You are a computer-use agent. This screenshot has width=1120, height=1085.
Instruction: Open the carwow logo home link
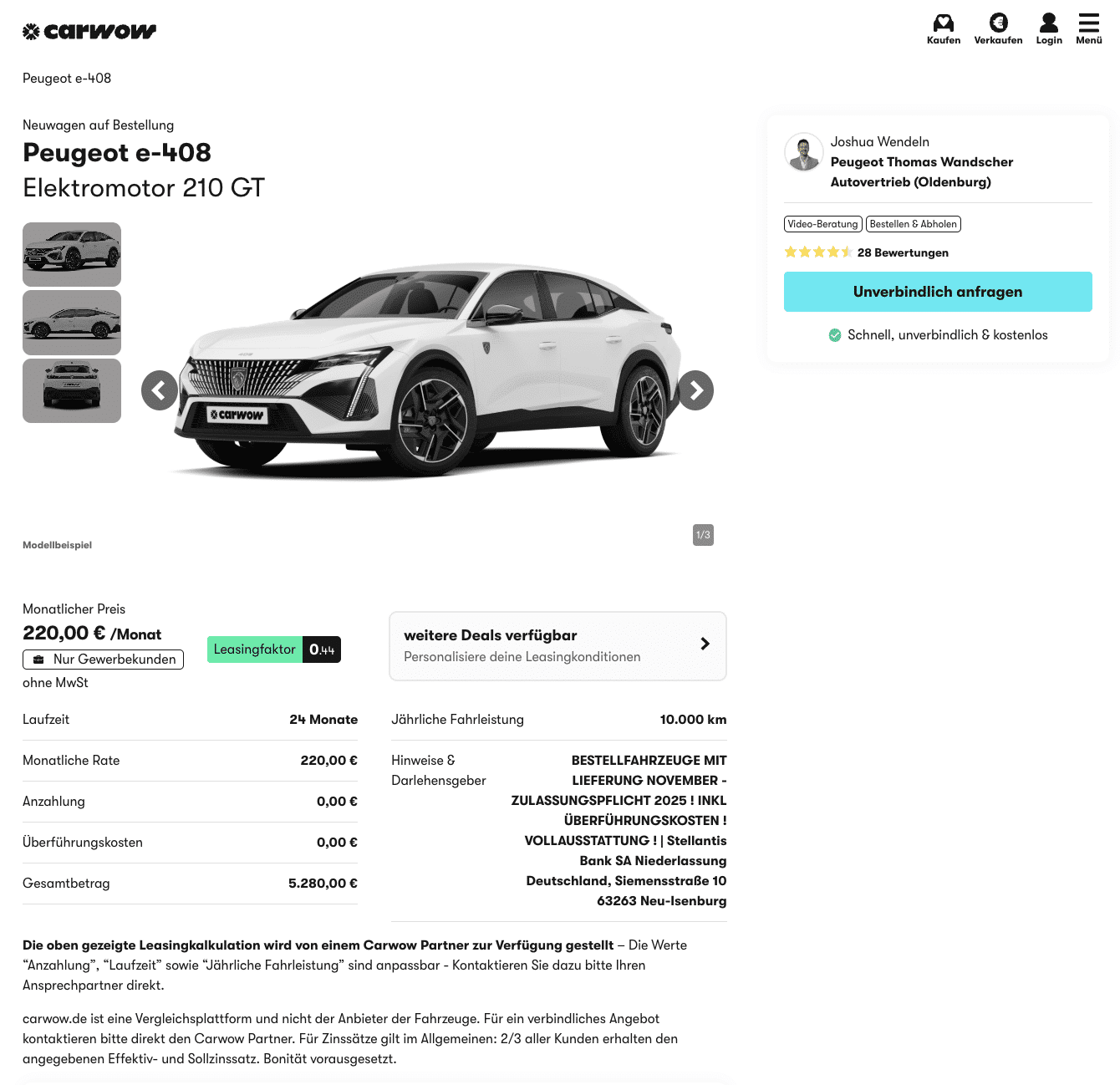pyautogui.click(x=89, y=32)
